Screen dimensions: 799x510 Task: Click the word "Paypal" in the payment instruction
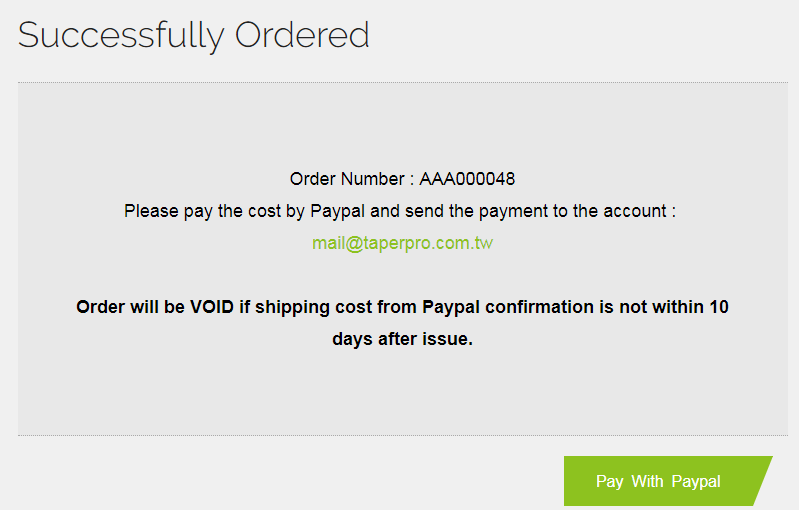tap(340, 211)
